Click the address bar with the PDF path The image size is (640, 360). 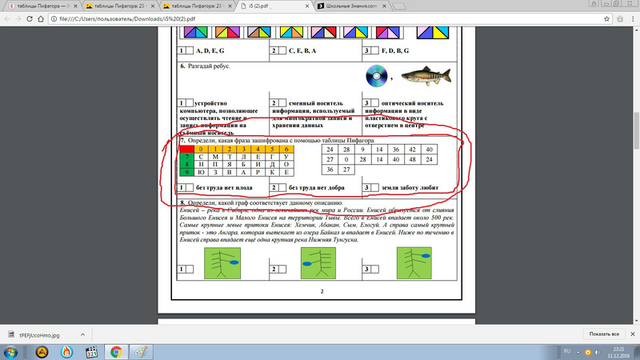(327, 19)
